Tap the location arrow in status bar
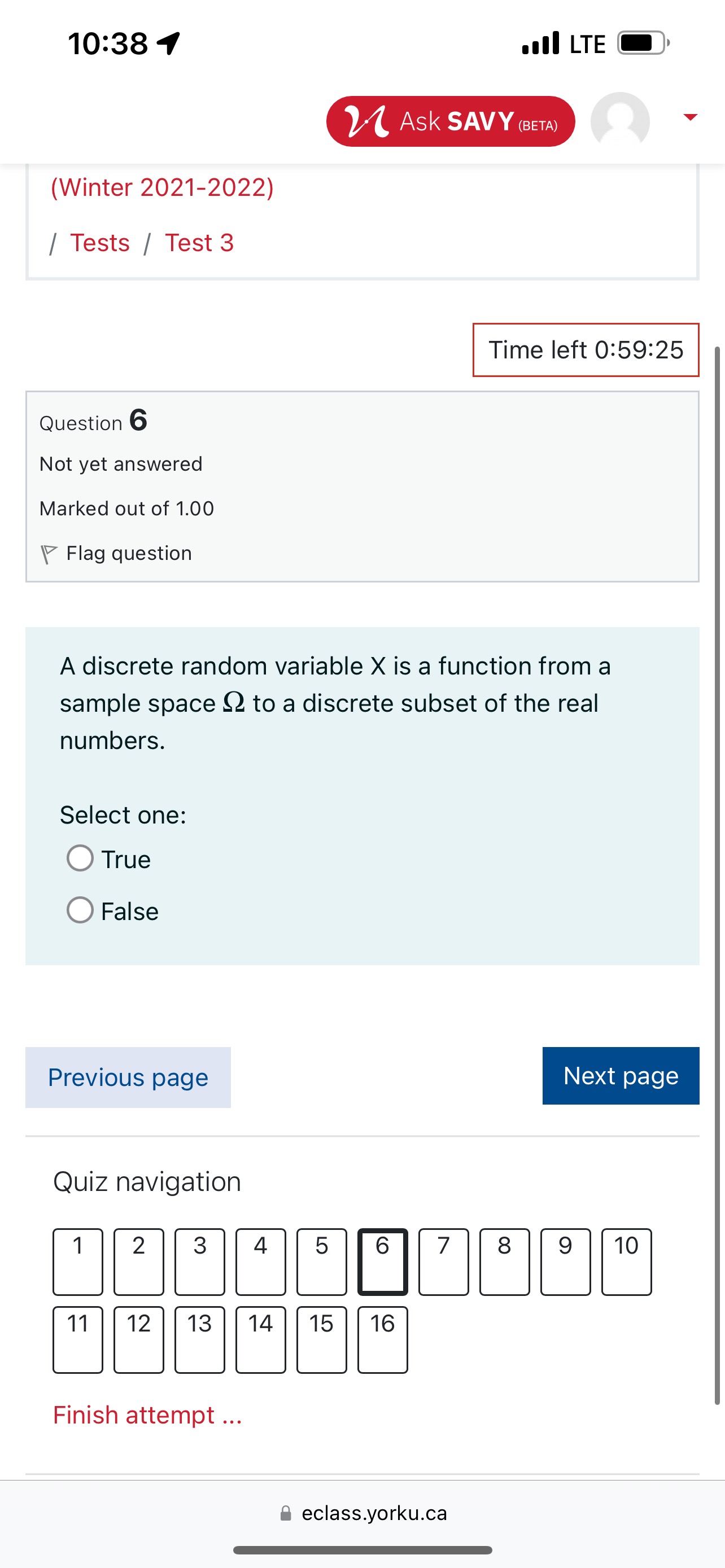The width and height of the screenshot is (725, 1568). pyautogui.click(x=169, y=43)
